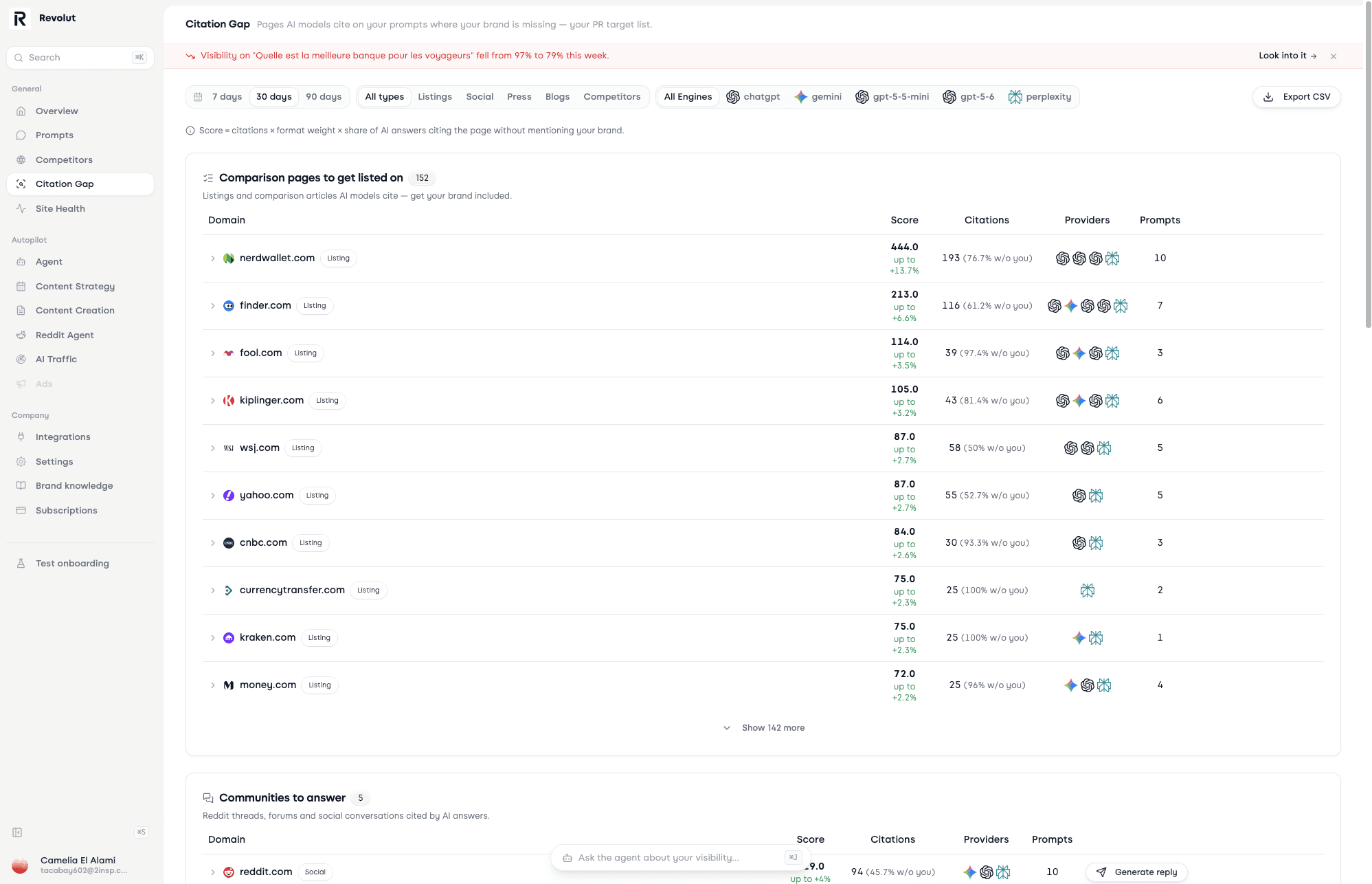
Task: Click Communities to answer section icon
Action: click(208, 798)
